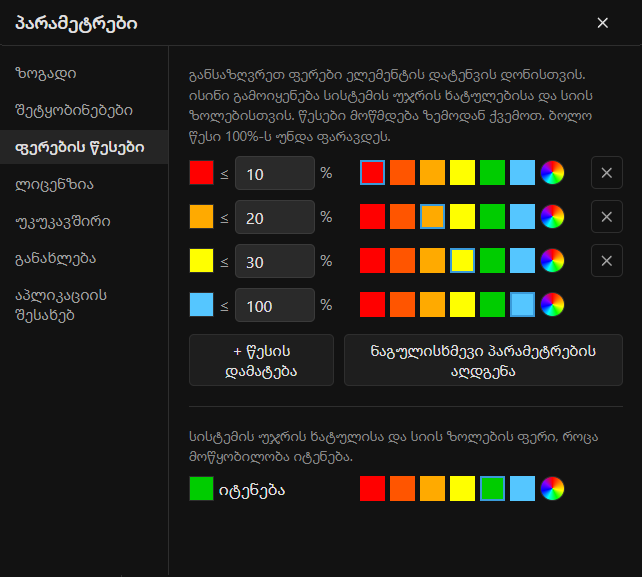Pick yellow for იტენება charging color

[462, 489]
